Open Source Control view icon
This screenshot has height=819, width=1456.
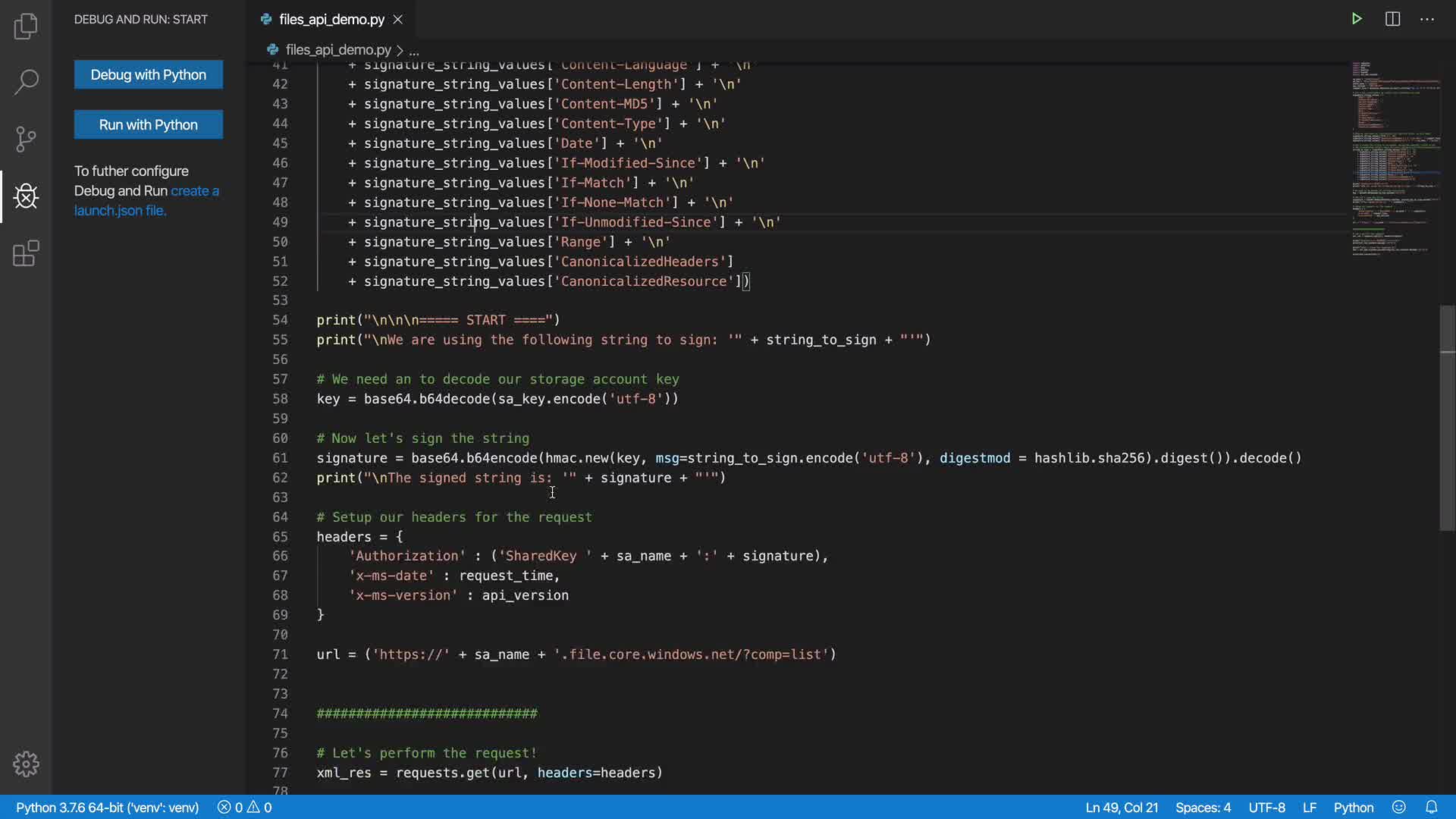click(x=26, y=139)
